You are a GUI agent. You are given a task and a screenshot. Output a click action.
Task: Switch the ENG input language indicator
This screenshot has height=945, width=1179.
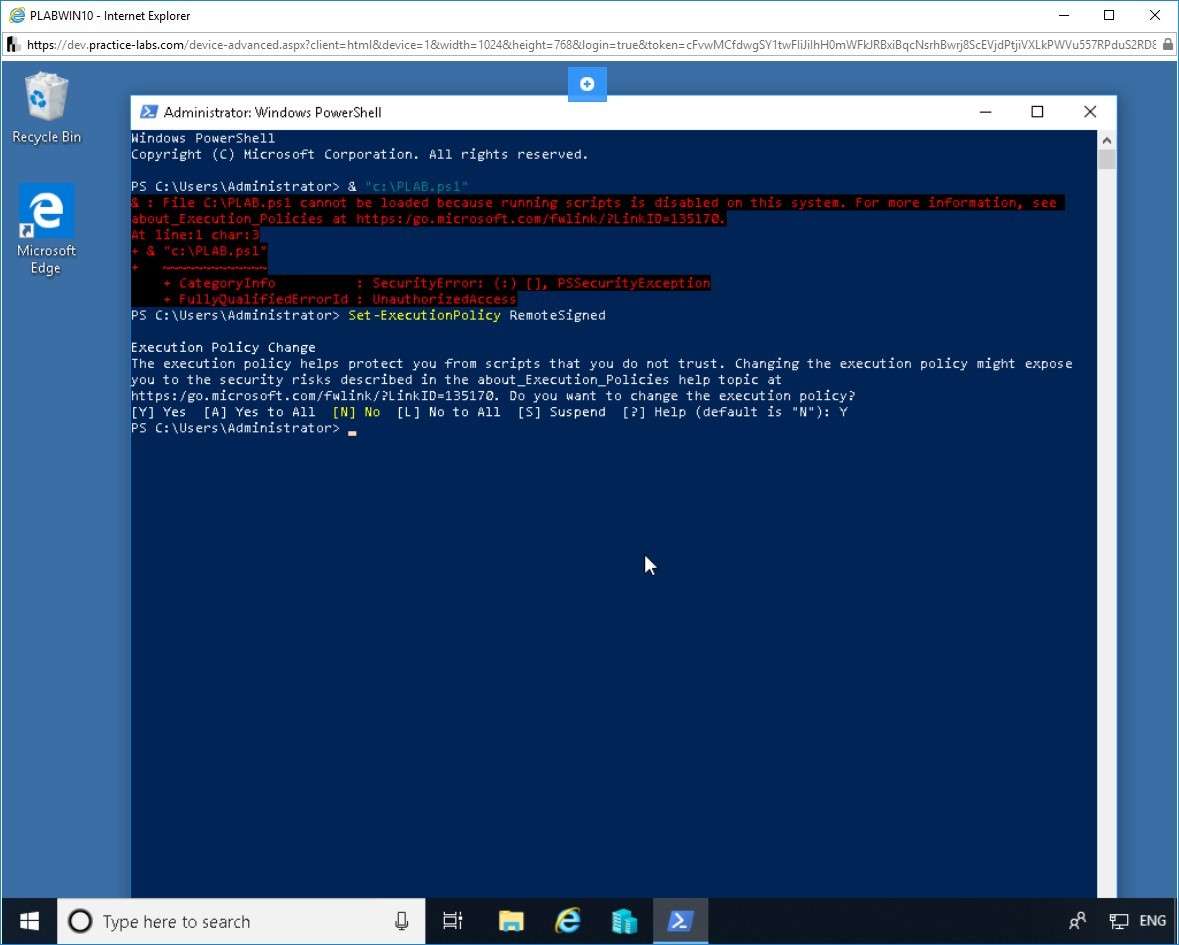tap(1153, 921)
